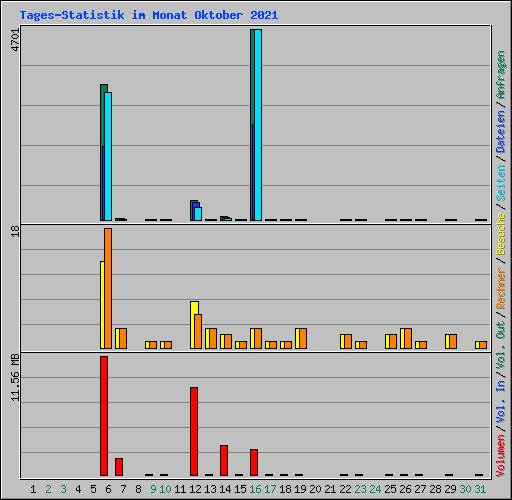Click the red Volumen bar on day 14

[x=224, y=460]
